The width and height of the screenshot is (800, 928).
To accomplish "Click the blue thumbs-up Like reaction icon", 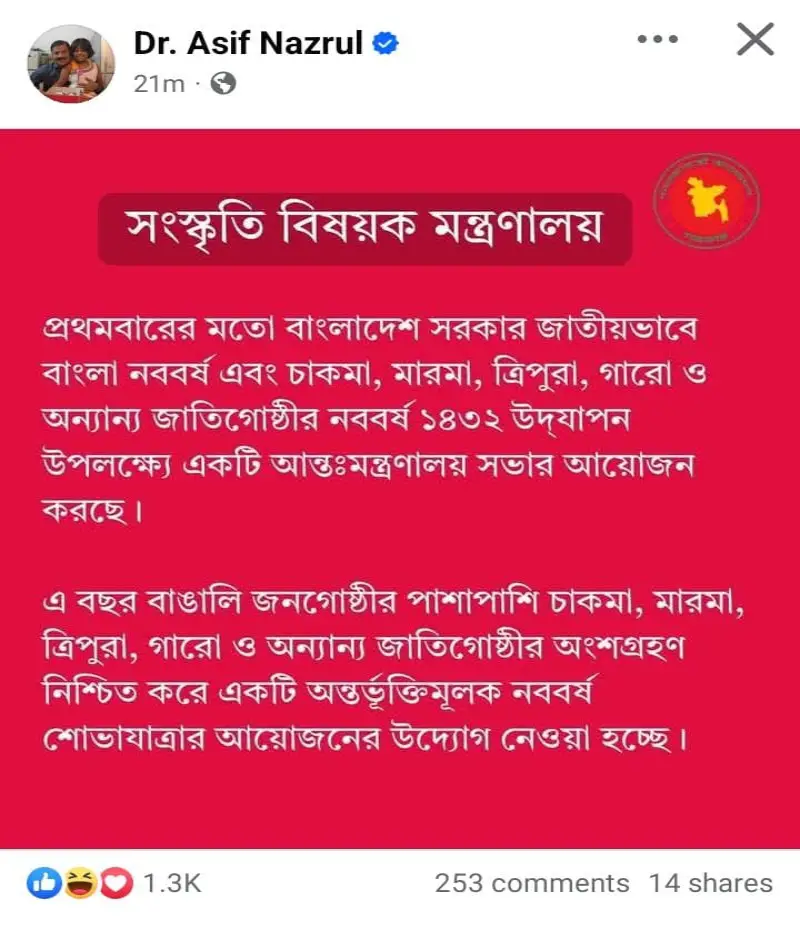I will [44, 883].
